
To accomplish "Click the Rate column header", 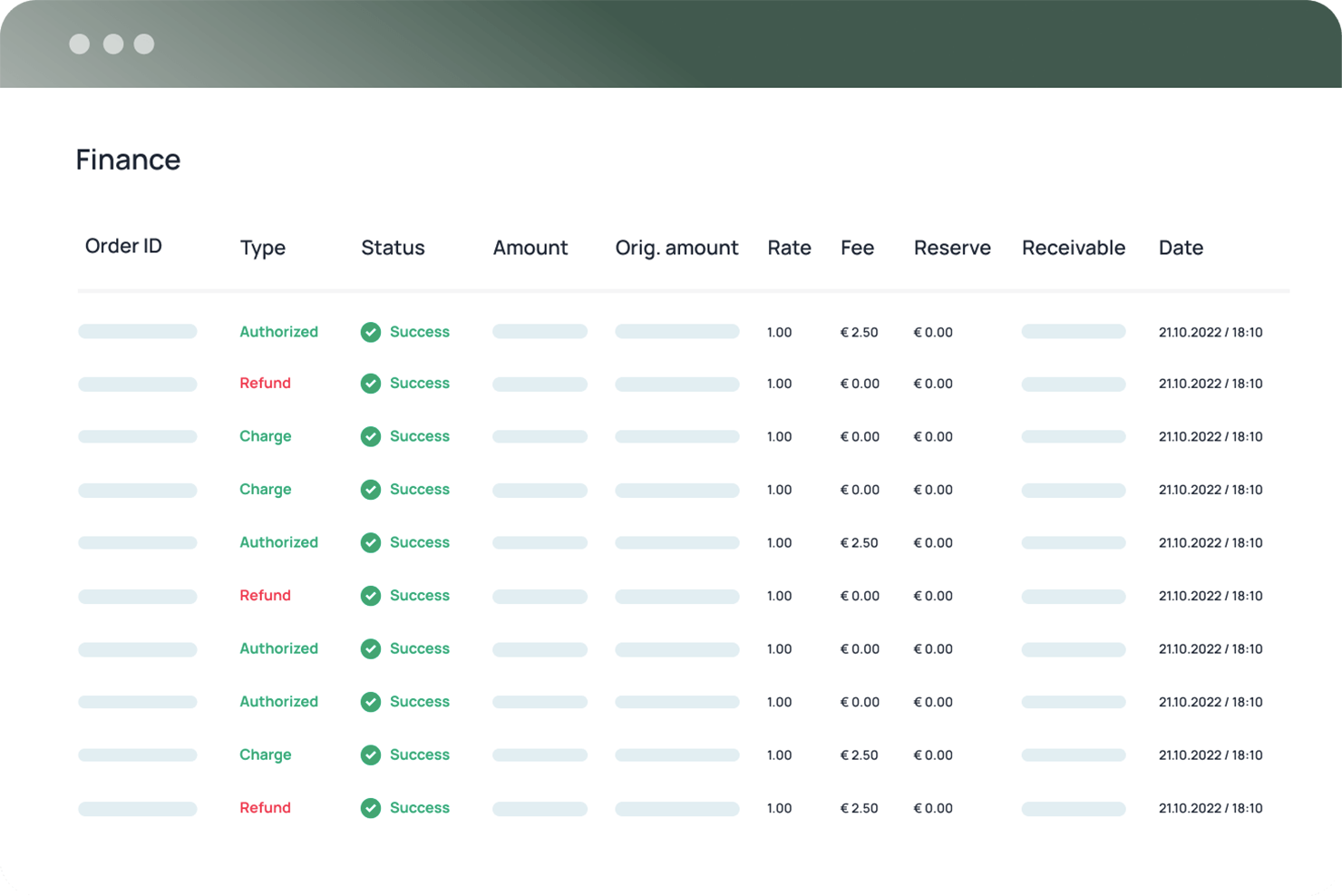I will 789,248.
